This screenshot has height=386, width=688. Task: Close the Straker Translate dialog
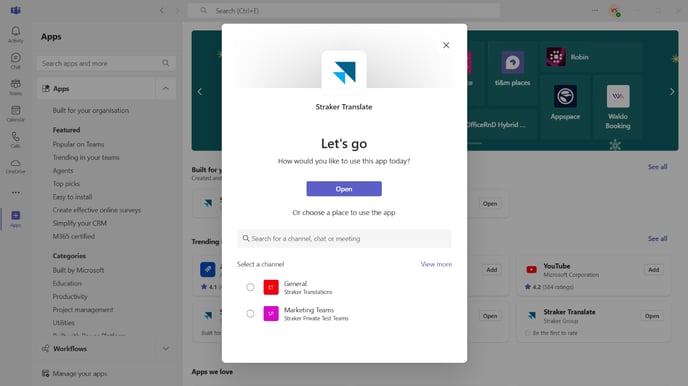coord(446,45)
